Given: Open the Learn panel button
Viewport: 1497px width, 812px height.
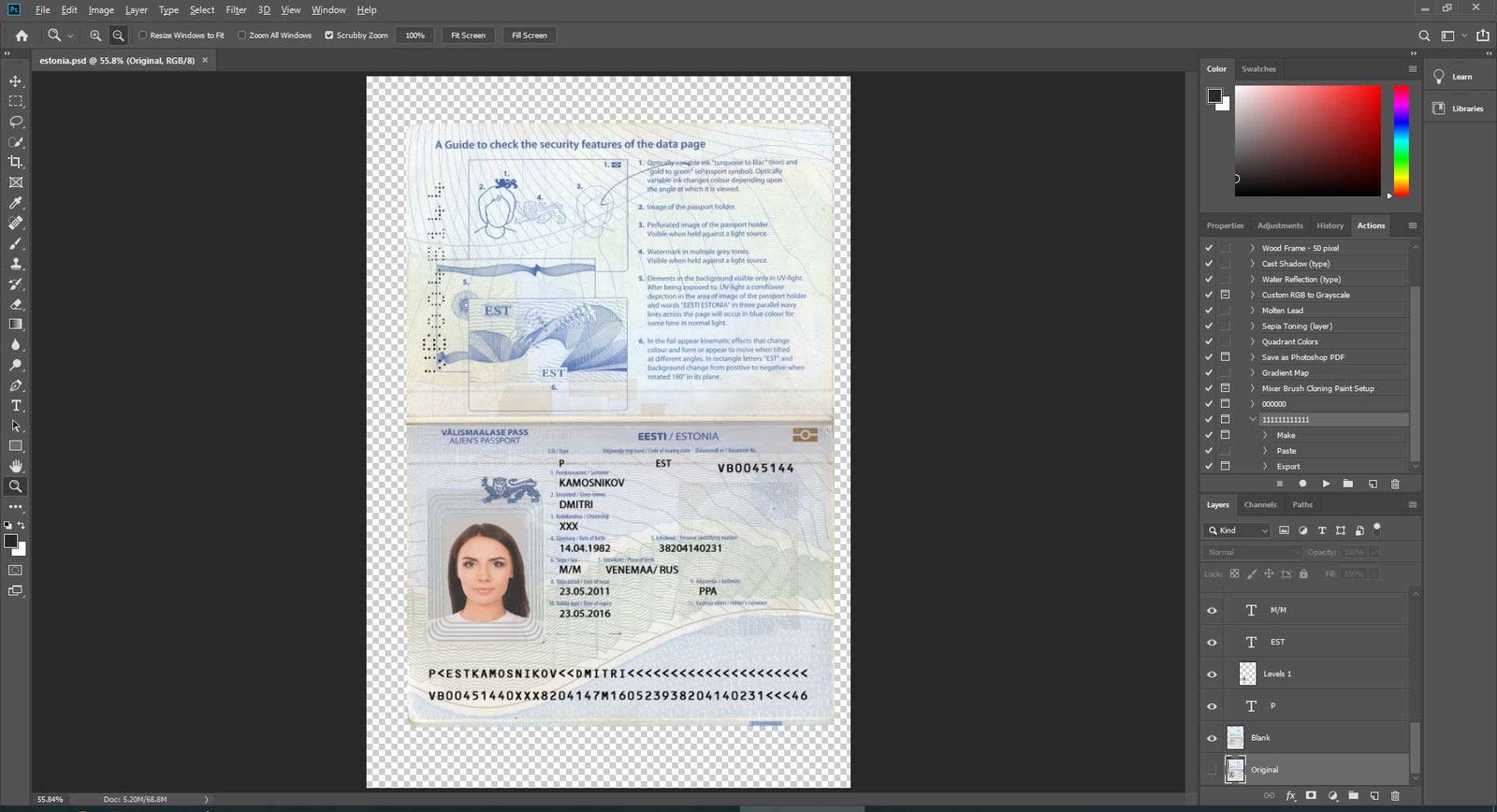Looking at the screenshot, I should pos(1453,77).
